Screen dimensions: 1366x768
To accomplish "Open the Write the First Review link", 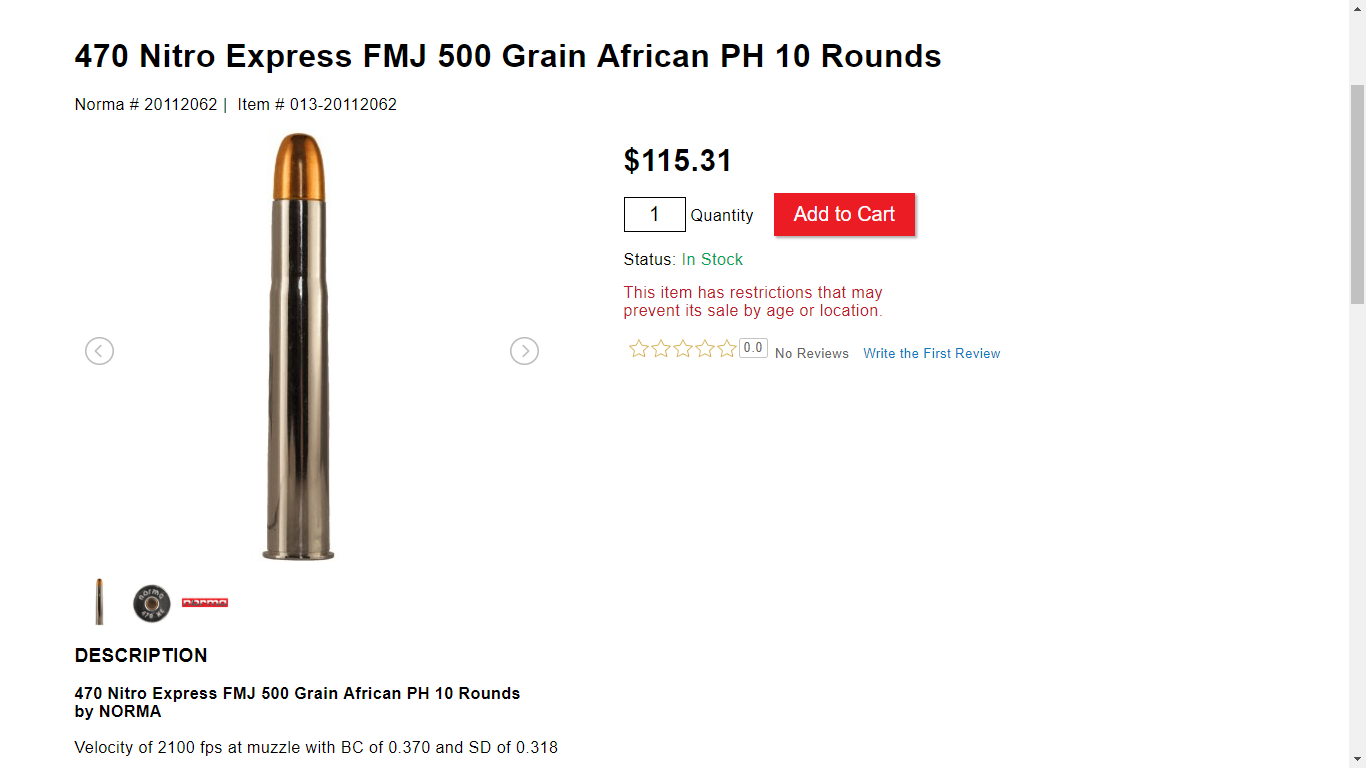I will [931, 354].
